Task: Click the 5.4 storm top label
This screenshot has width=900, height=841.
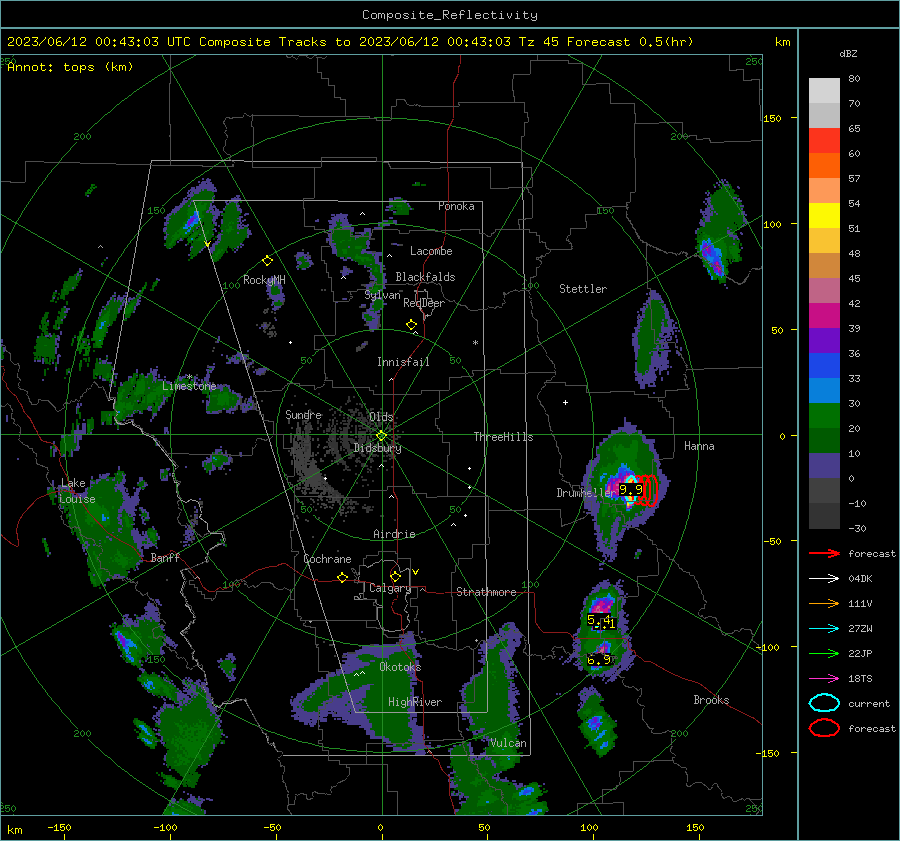Action: [599, 620]
